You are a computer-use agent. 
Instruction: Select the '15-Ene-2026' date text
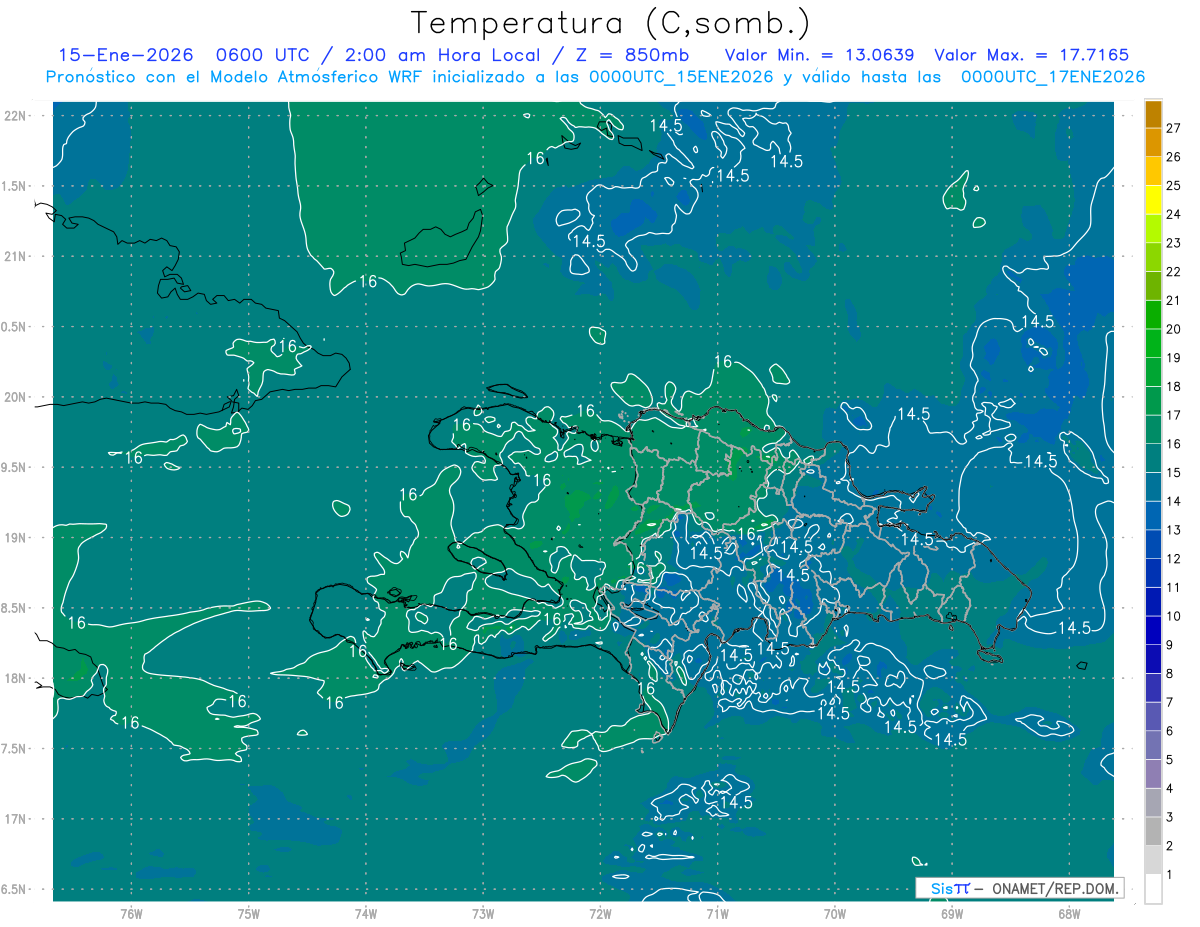(x=125, y=55)
